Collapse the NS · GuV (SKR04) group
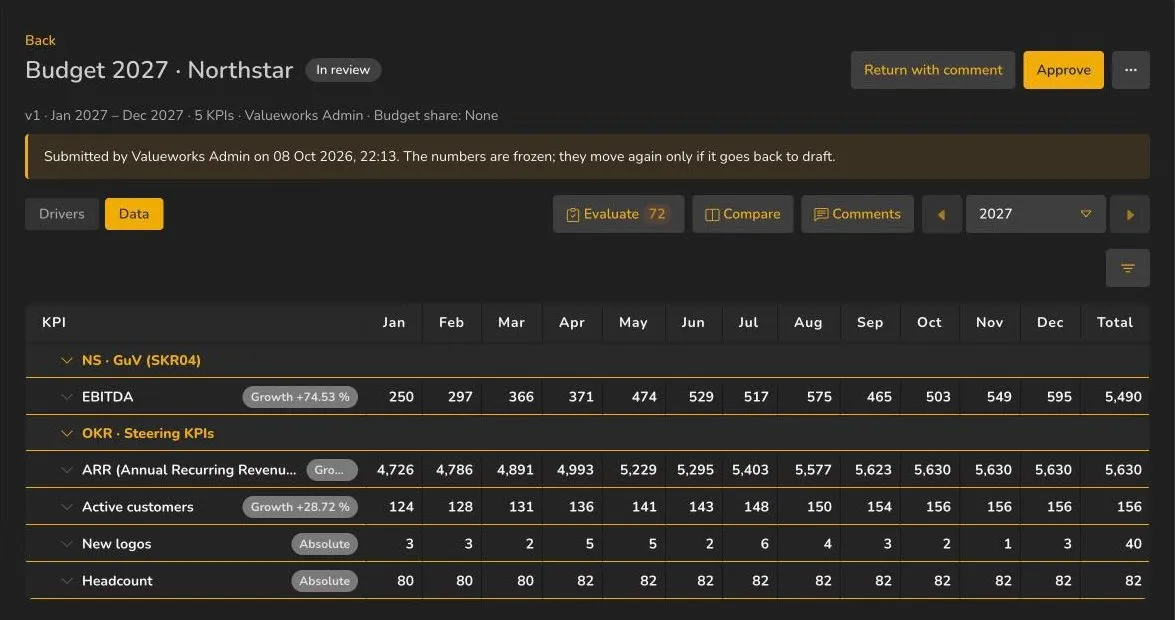1175x620 pixels. point(67,361)
